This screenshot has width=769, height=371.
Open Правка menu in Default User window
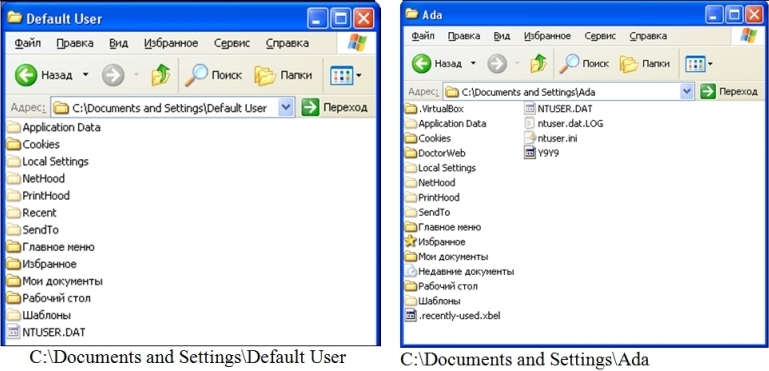(x=75, y=43)
